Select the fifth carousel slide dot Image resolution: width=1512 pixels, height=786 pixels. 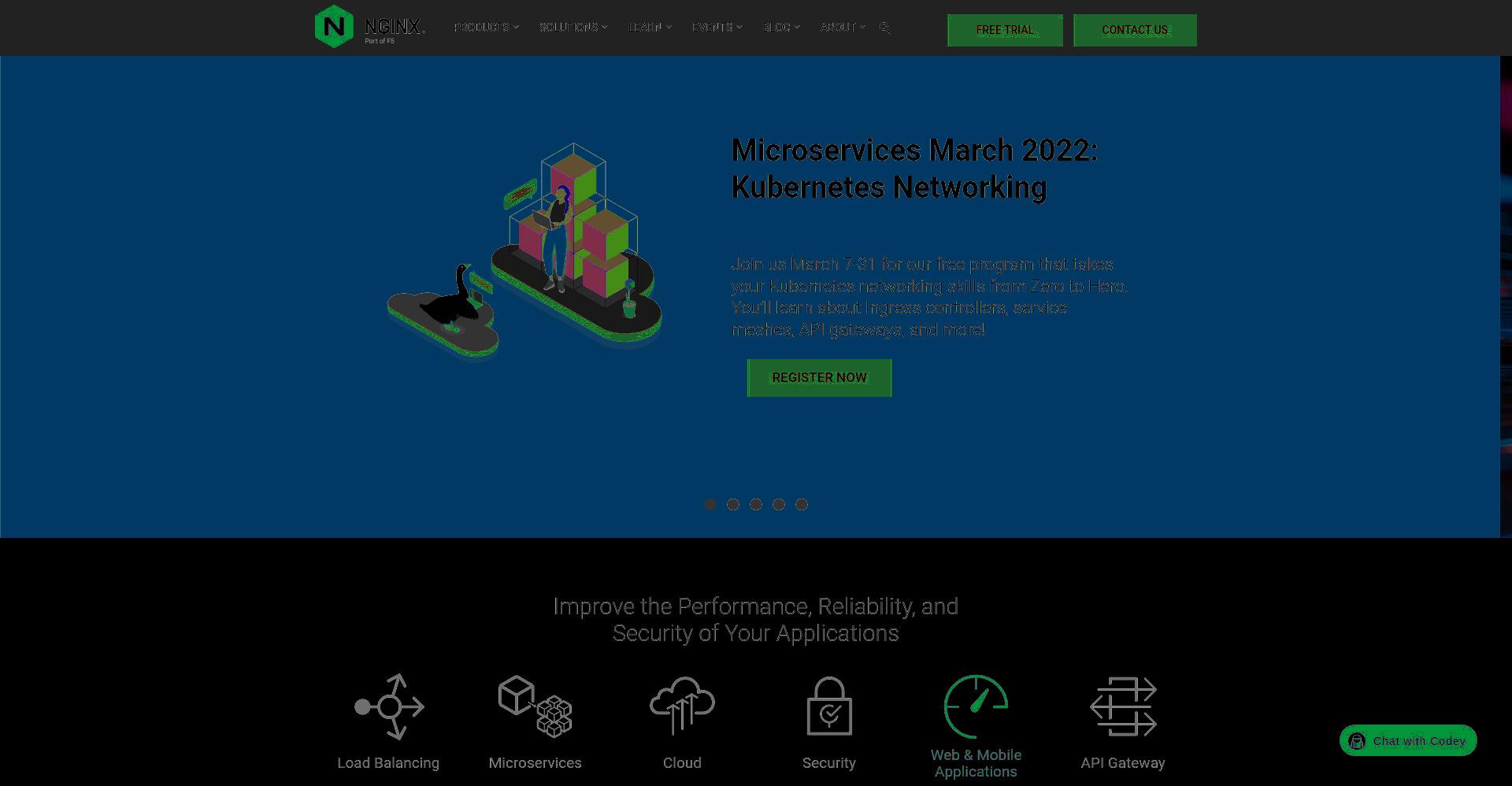click(x=802, y=504)
